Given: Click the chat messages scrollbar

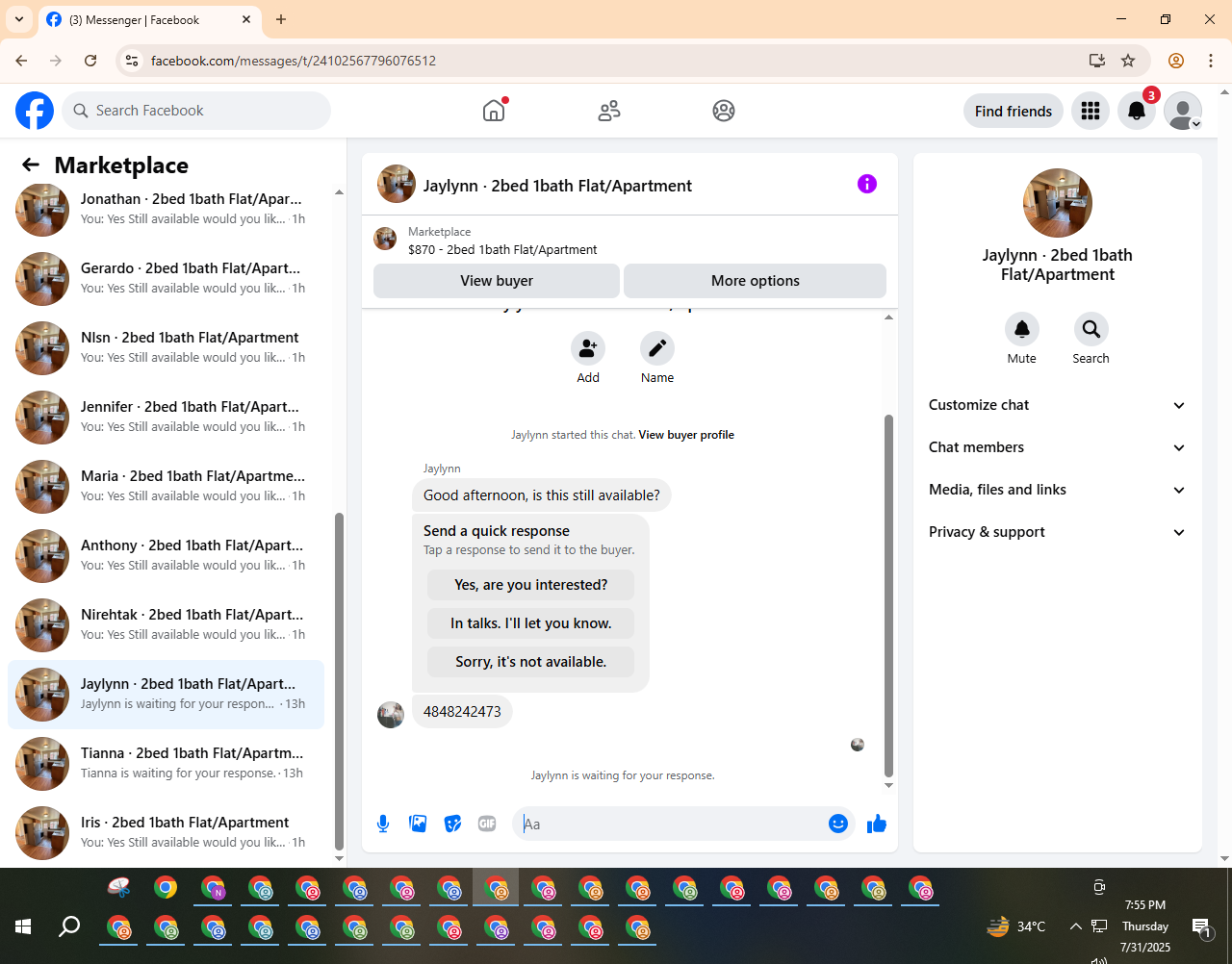Looking at the screenshot, I should coord(888,595).
